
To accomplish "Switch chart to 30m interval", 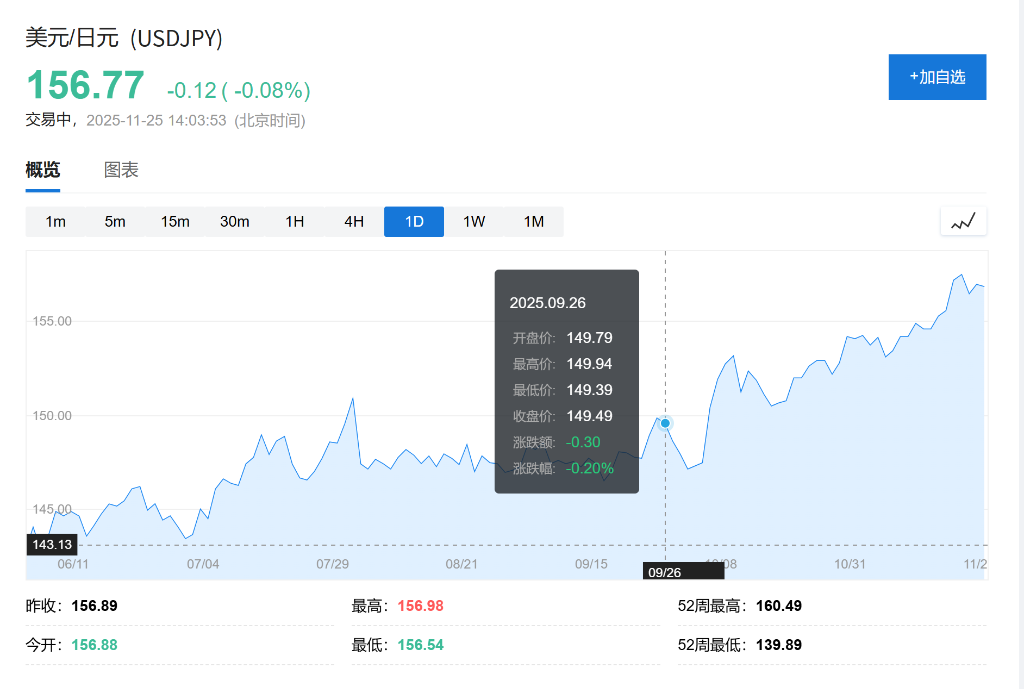I will pyautogui.click(x=235, y=222).
